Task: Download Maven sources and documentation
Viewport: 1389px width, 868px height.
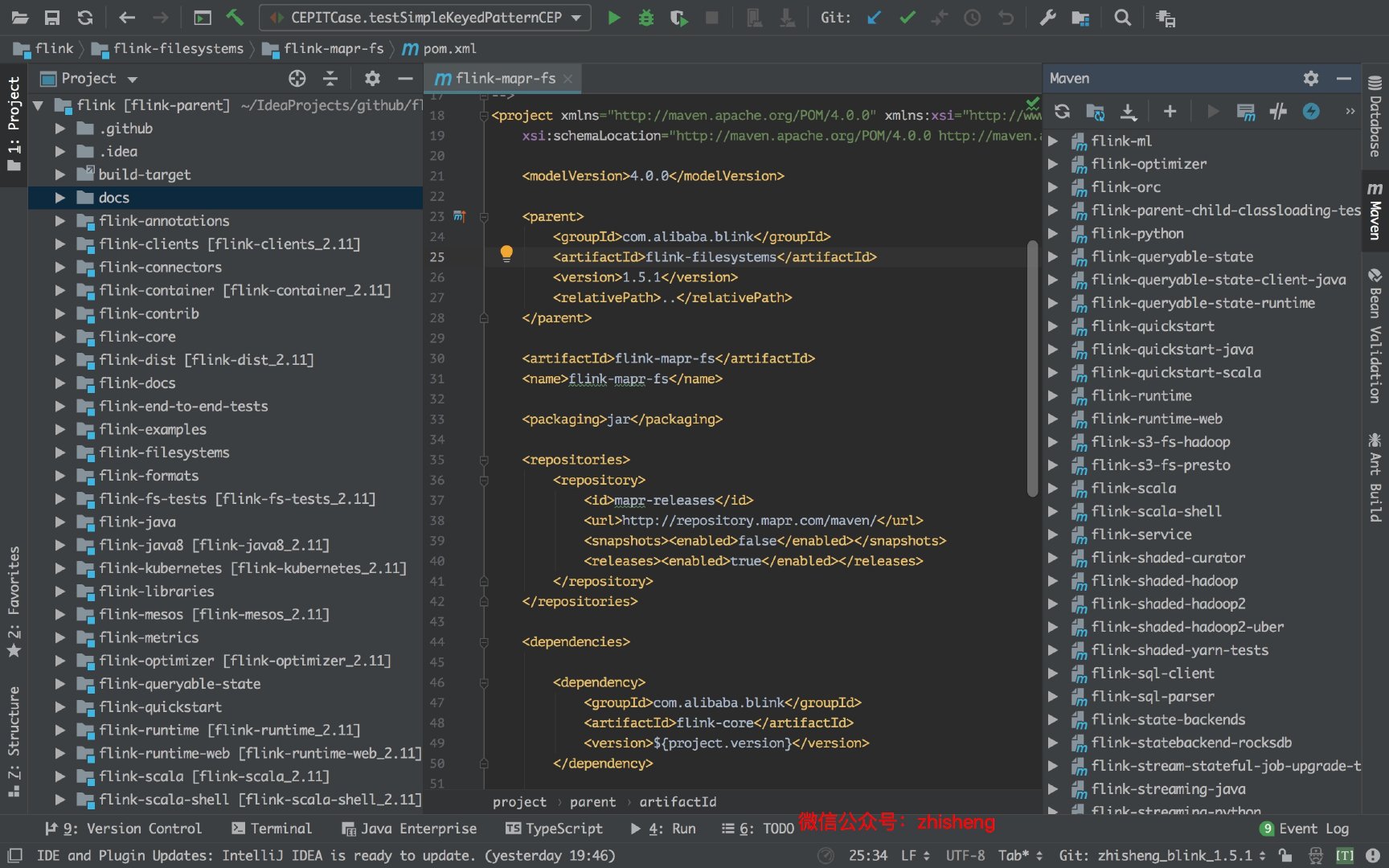Action: pyautogui.click(x=1129, y=112)
